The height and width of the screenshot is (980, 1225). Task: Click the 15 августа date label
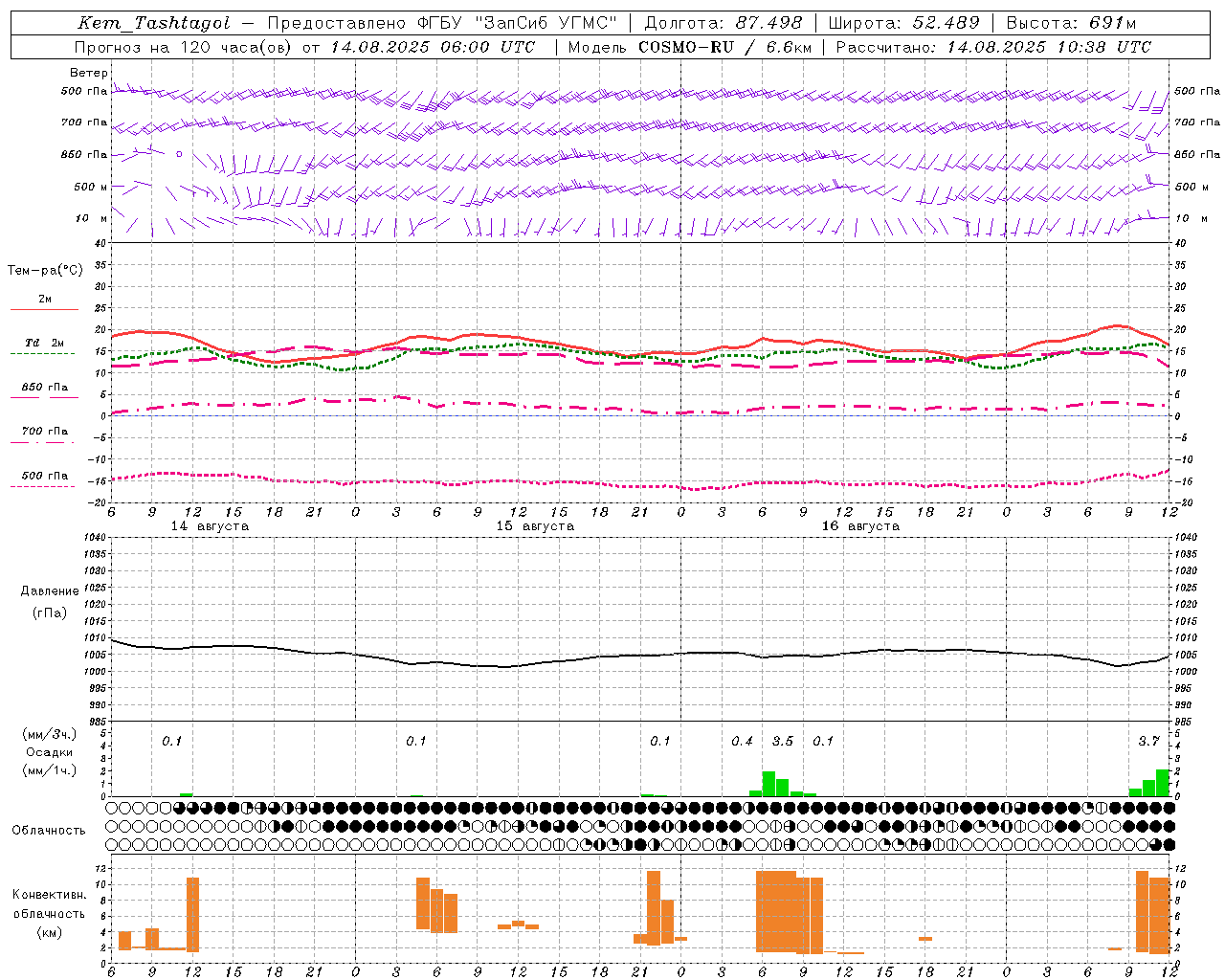(535, 526)
